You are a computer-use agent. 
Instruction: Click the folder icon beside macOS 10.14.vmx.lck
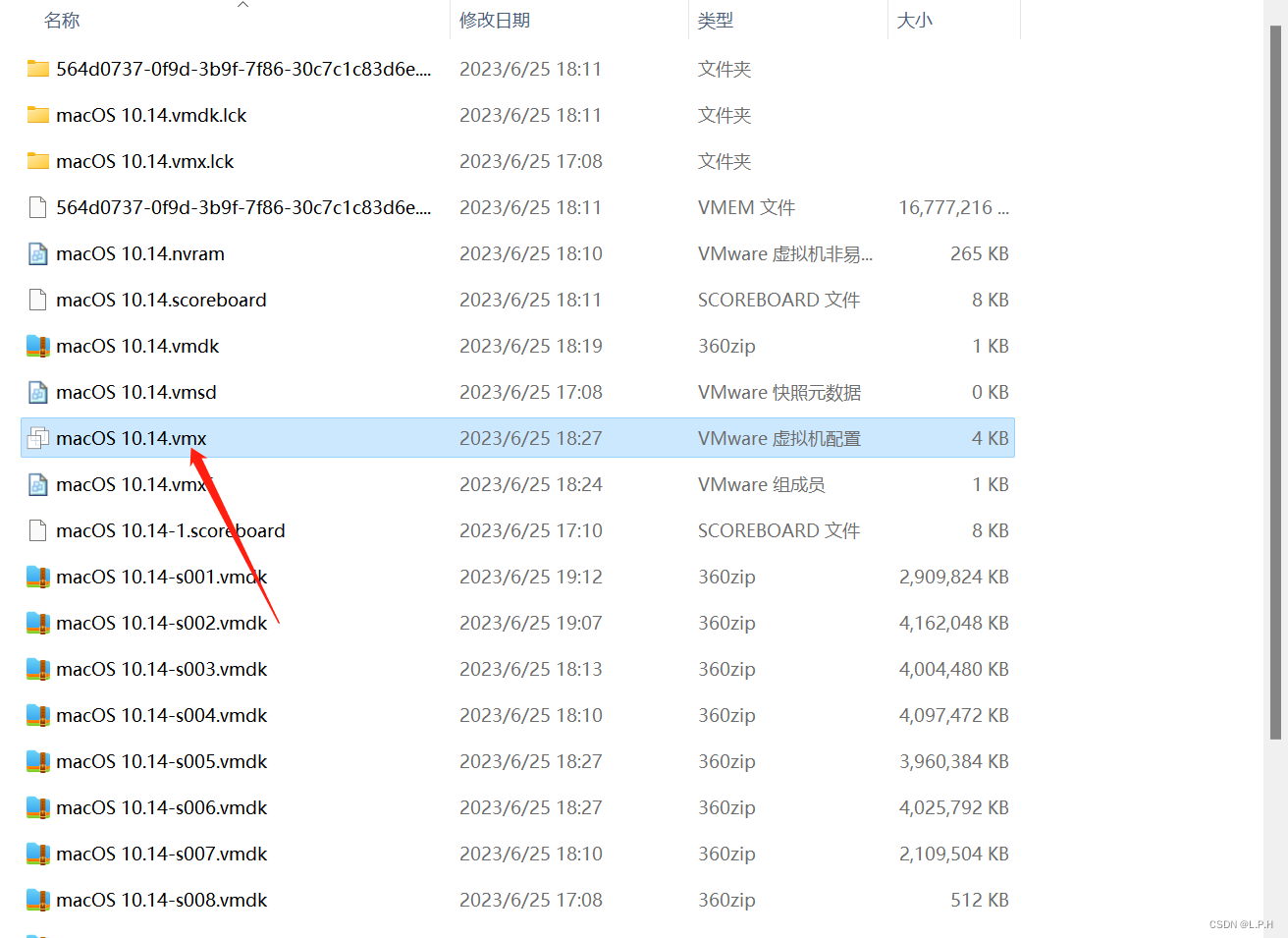point(38,161)
